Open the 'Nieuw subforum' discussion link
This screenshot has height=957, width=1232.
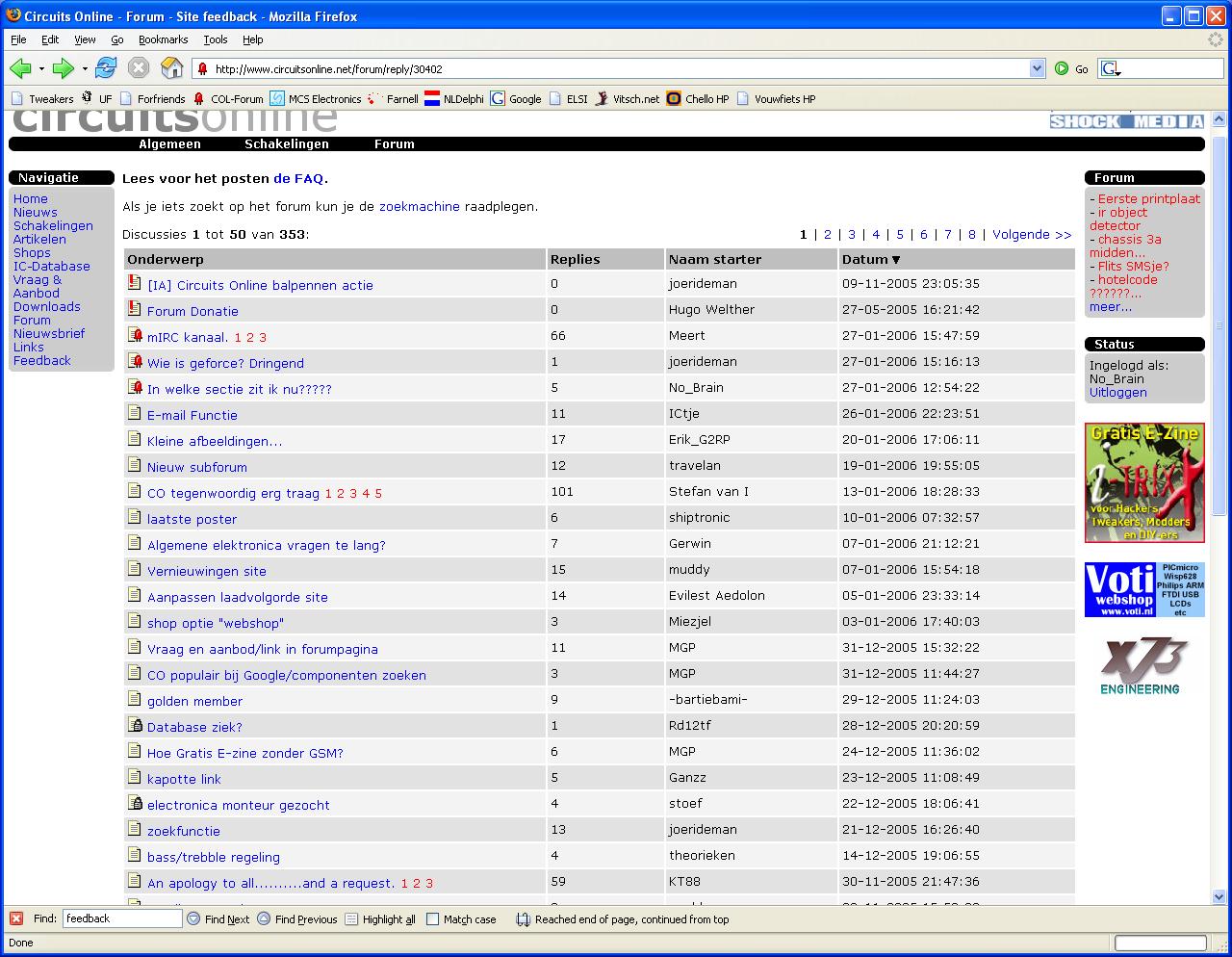[196, 467]
